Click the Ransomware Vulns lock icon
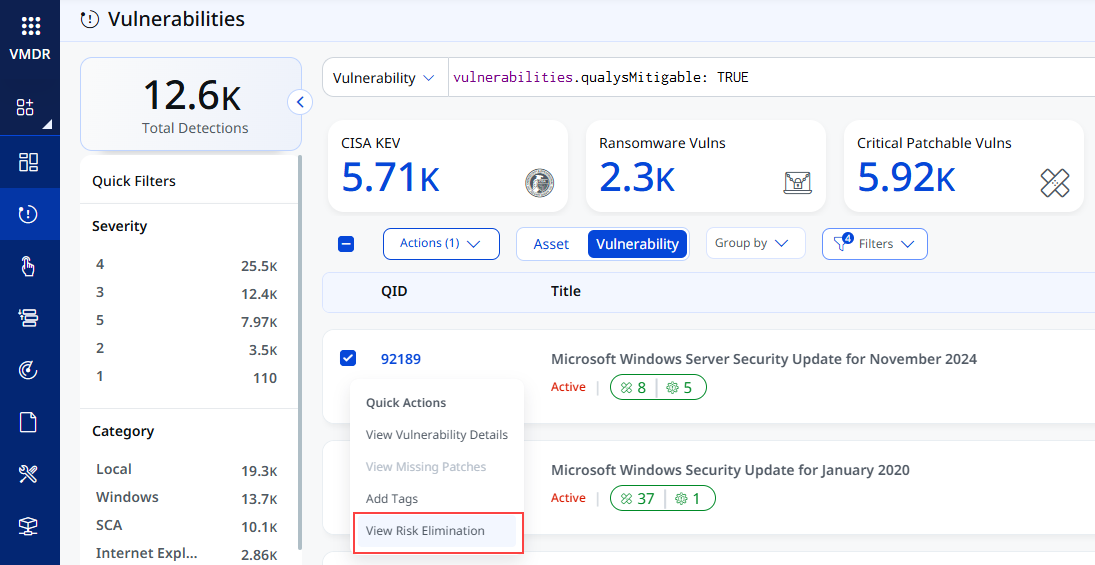This screenshot has width=1095, height=565. (x=797, y=182)
